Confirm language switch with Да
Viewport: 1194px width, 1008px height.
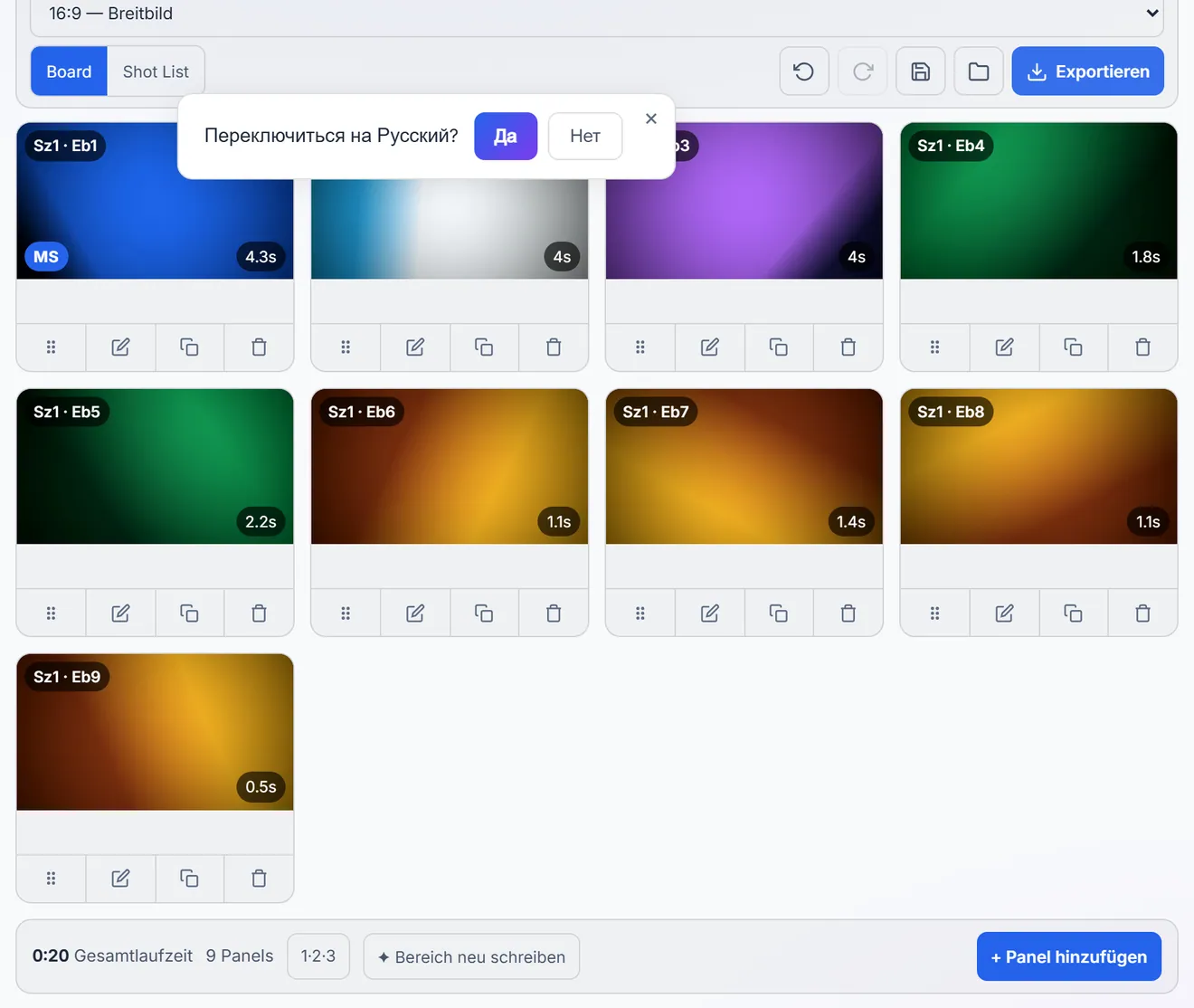coord(506,136)
